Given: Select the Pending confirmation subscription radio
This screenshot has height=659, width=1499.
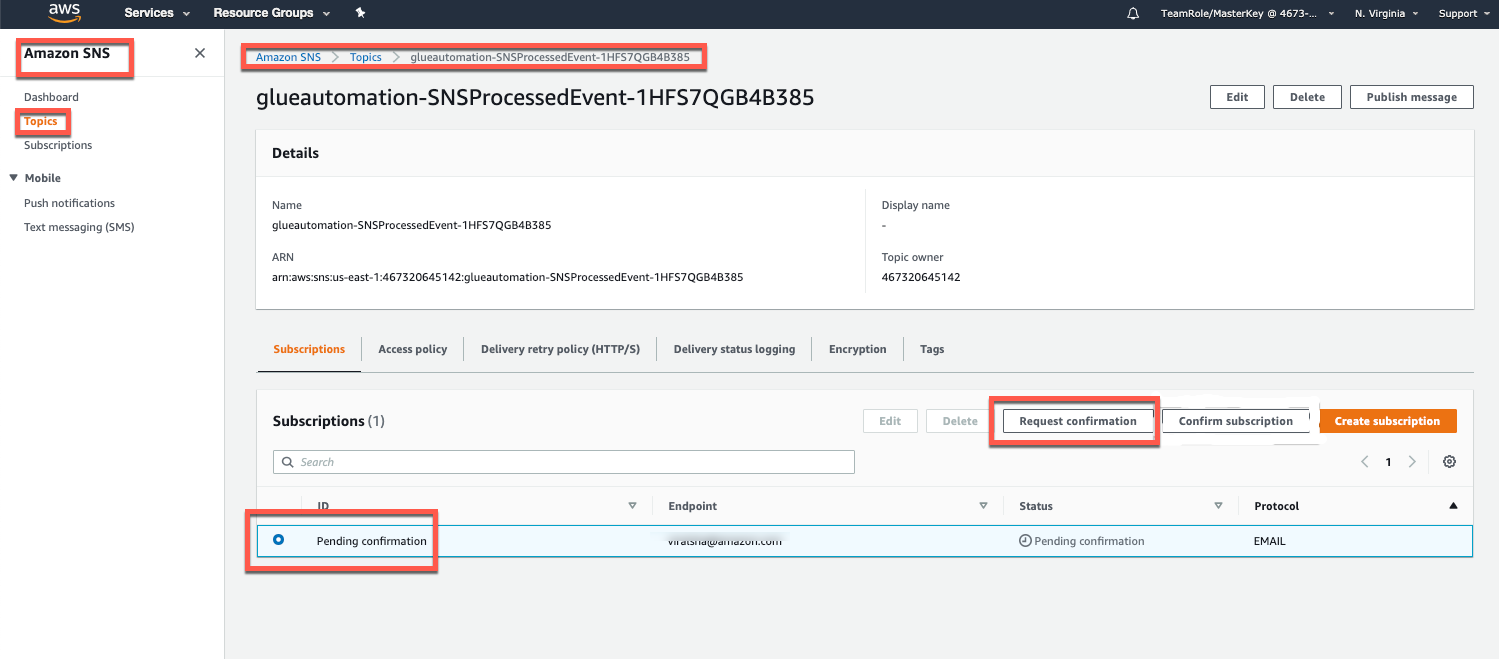Looking at the screenshot, I should pyautogui.click(x=278, y=540).
